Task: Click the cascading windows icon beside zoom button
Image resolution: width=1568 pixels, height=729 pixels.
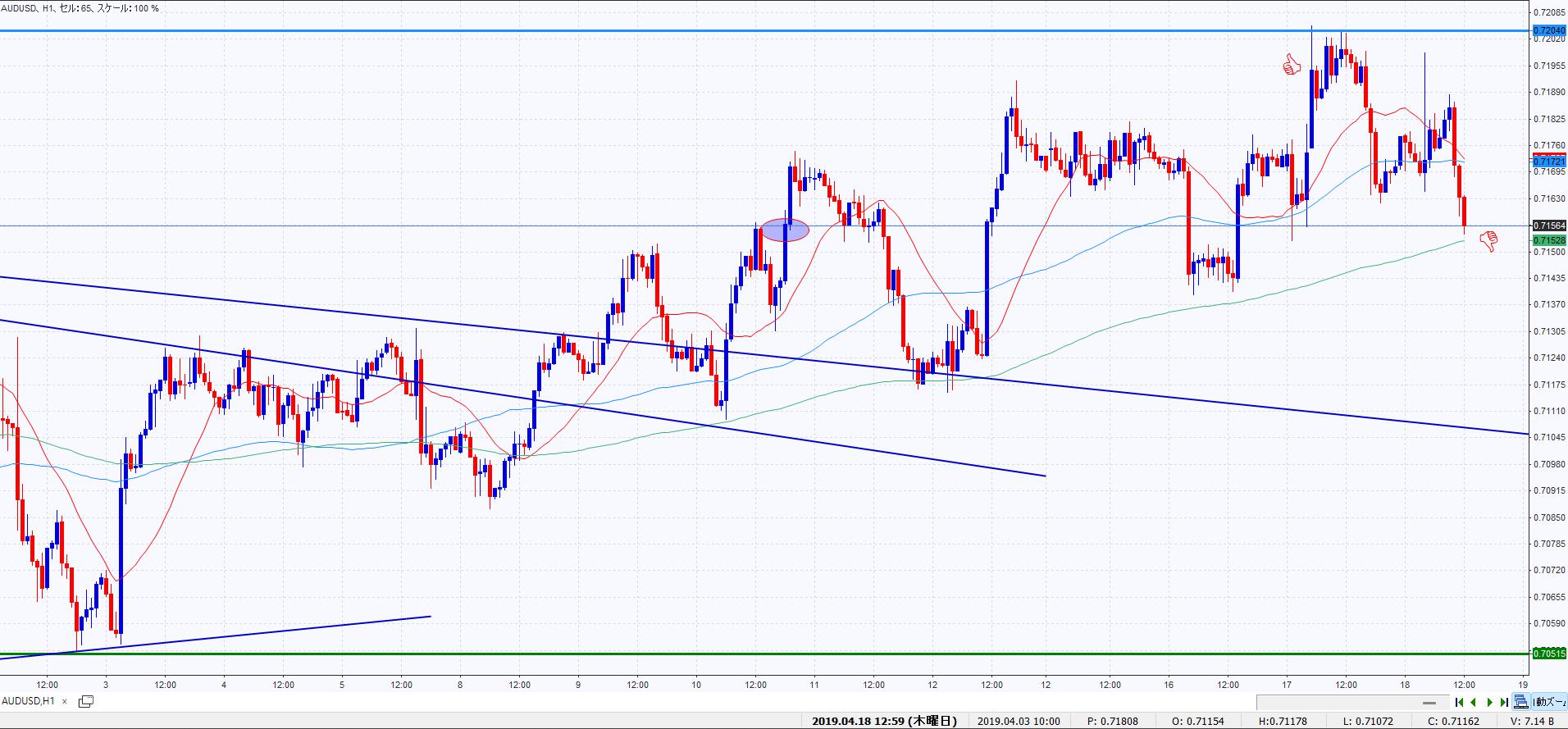Action: 1521,702
